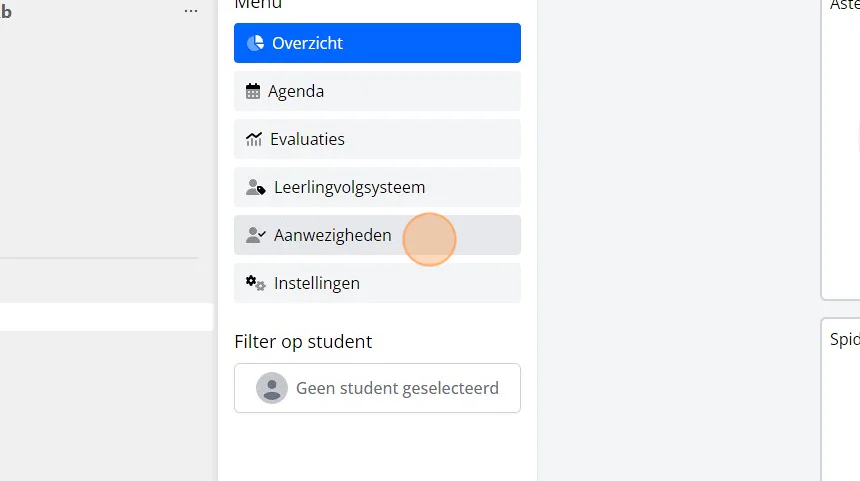
Task: Open the Agenda menu entry
Action: pyautogui.click(x=377, y=91)
